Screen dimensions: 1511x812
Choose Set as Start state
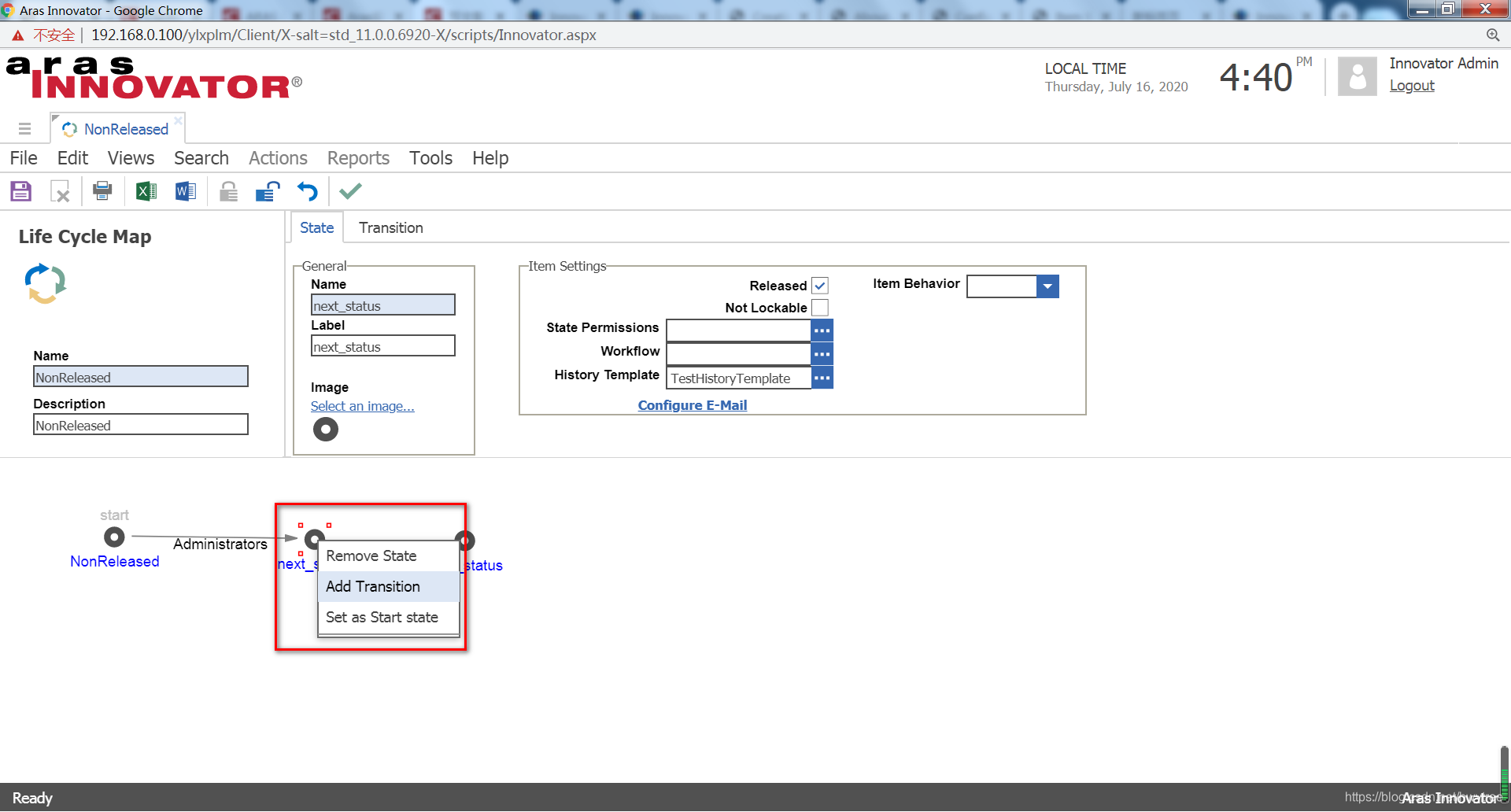pyautogui.click(x=389, y=617)
